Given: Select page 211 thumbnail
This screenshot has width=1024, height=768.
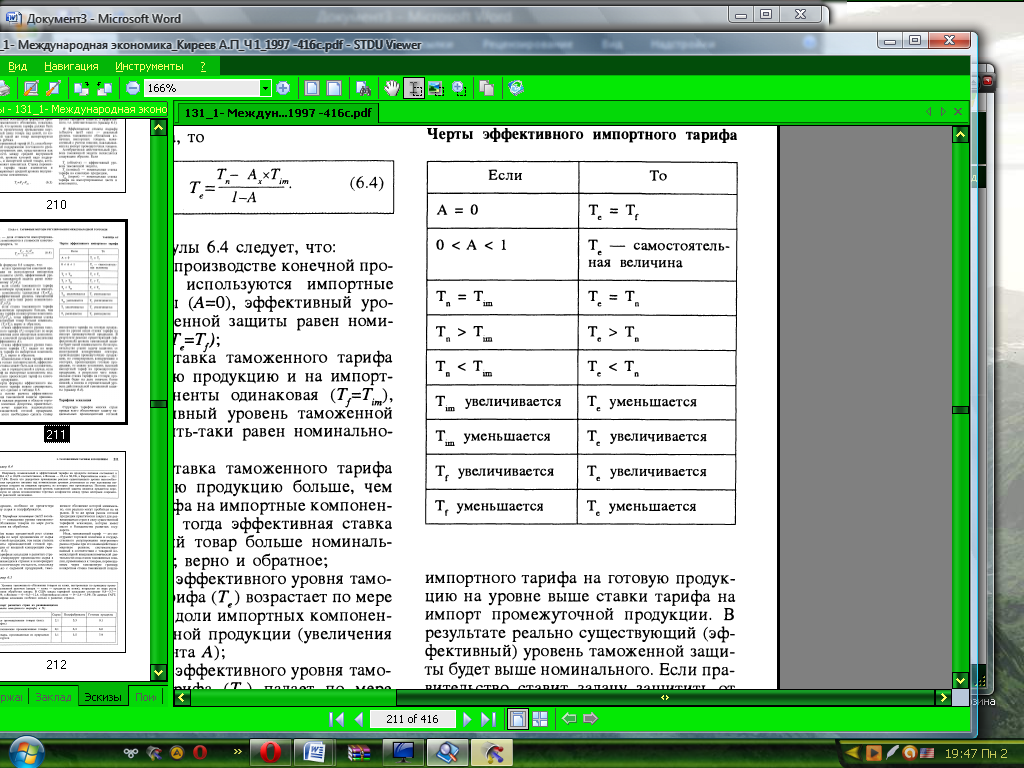Looking at the screenshot, I should tap(63, 322).
